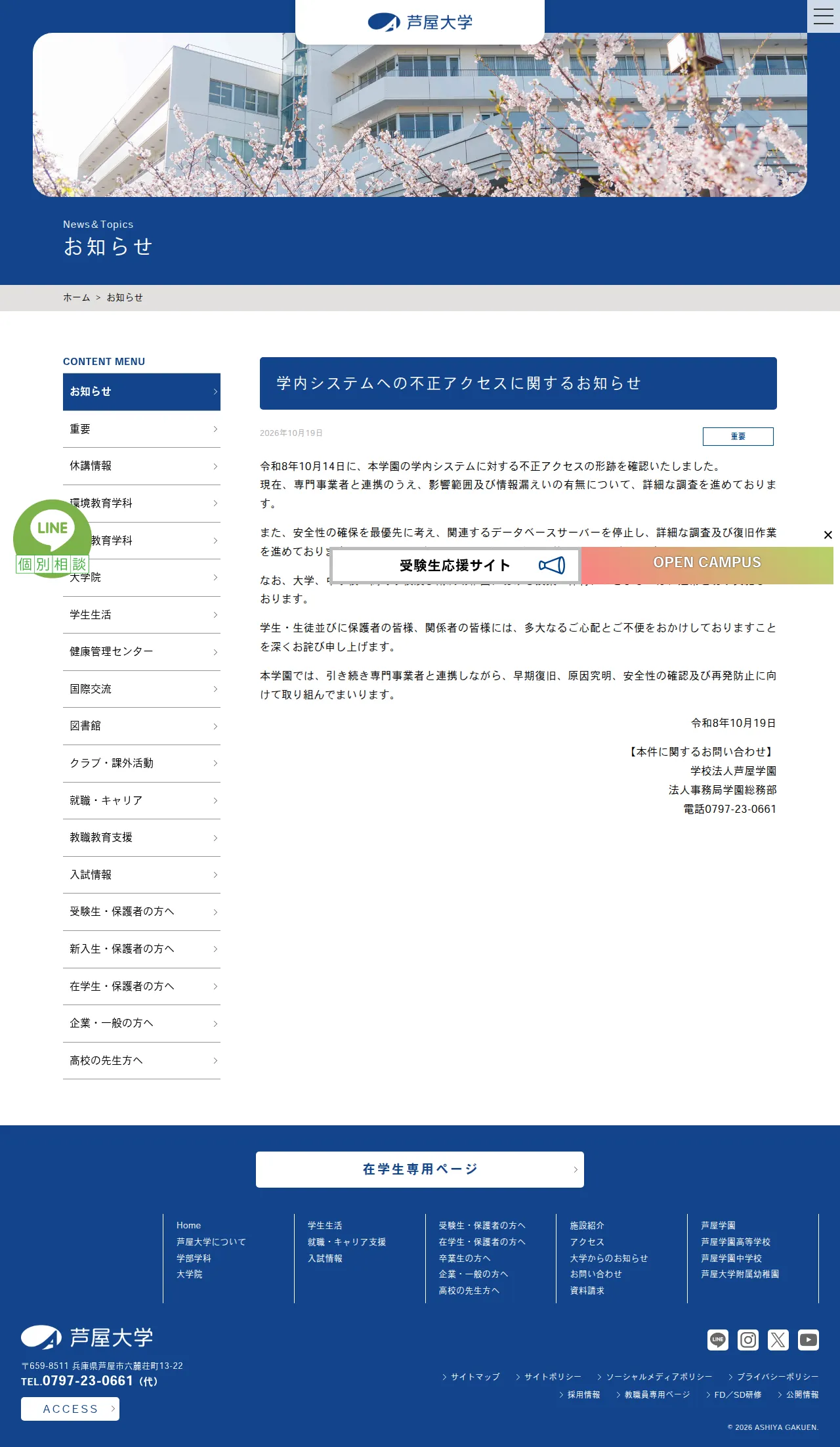Click the chevron beside 入試情報
This screenshot has width=840, height=1447.
(x=215, y=875)
